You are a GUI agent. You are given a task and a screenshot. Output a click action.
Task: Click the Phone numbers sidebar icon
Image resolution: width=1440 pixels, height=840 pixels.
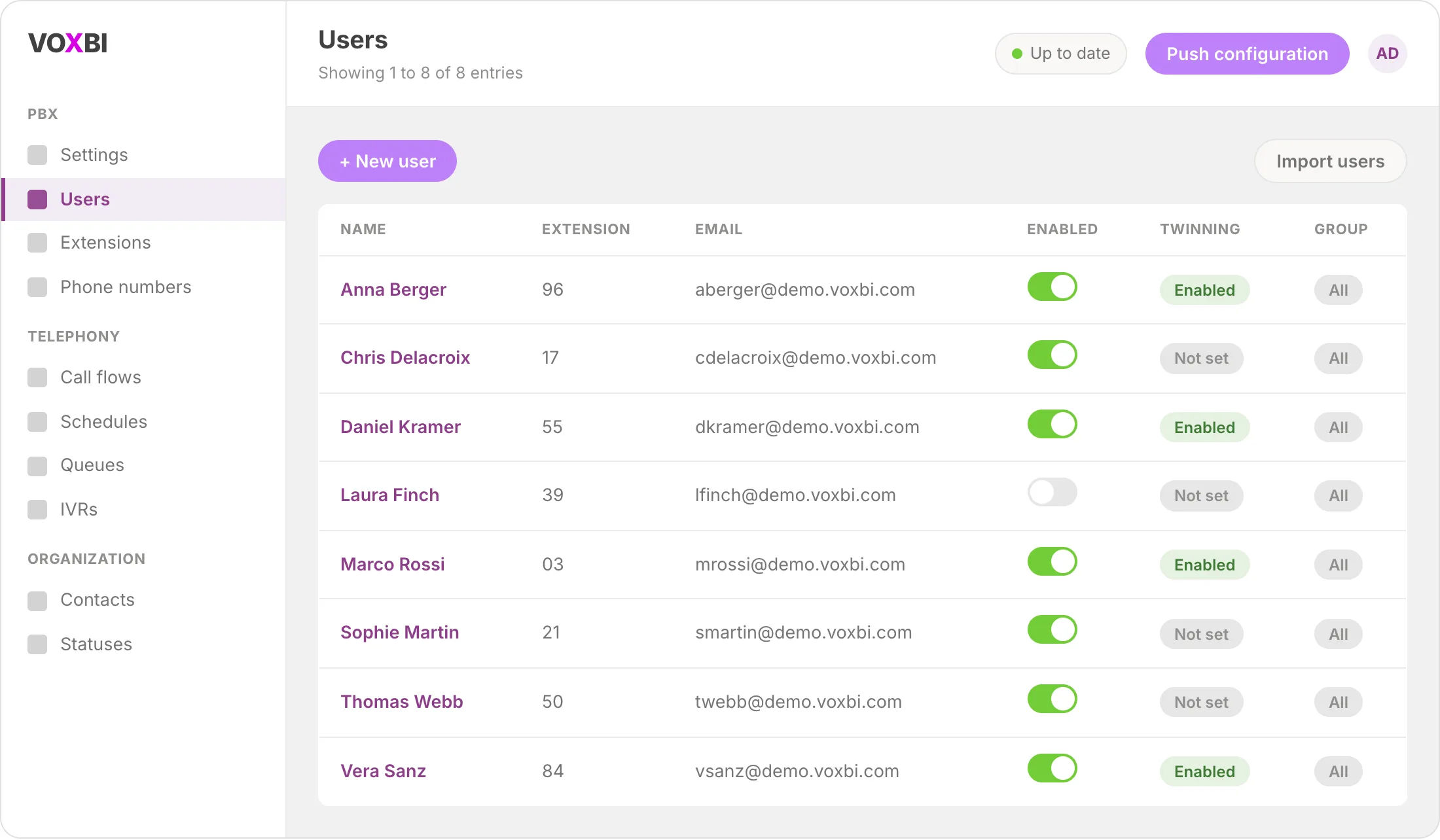tap(37, 287)
